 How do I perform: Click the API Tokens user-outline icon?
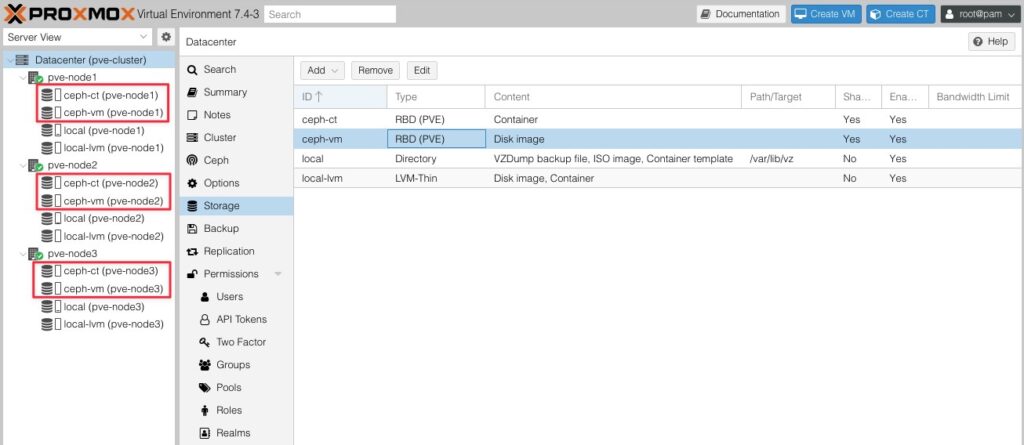point(204,320)
